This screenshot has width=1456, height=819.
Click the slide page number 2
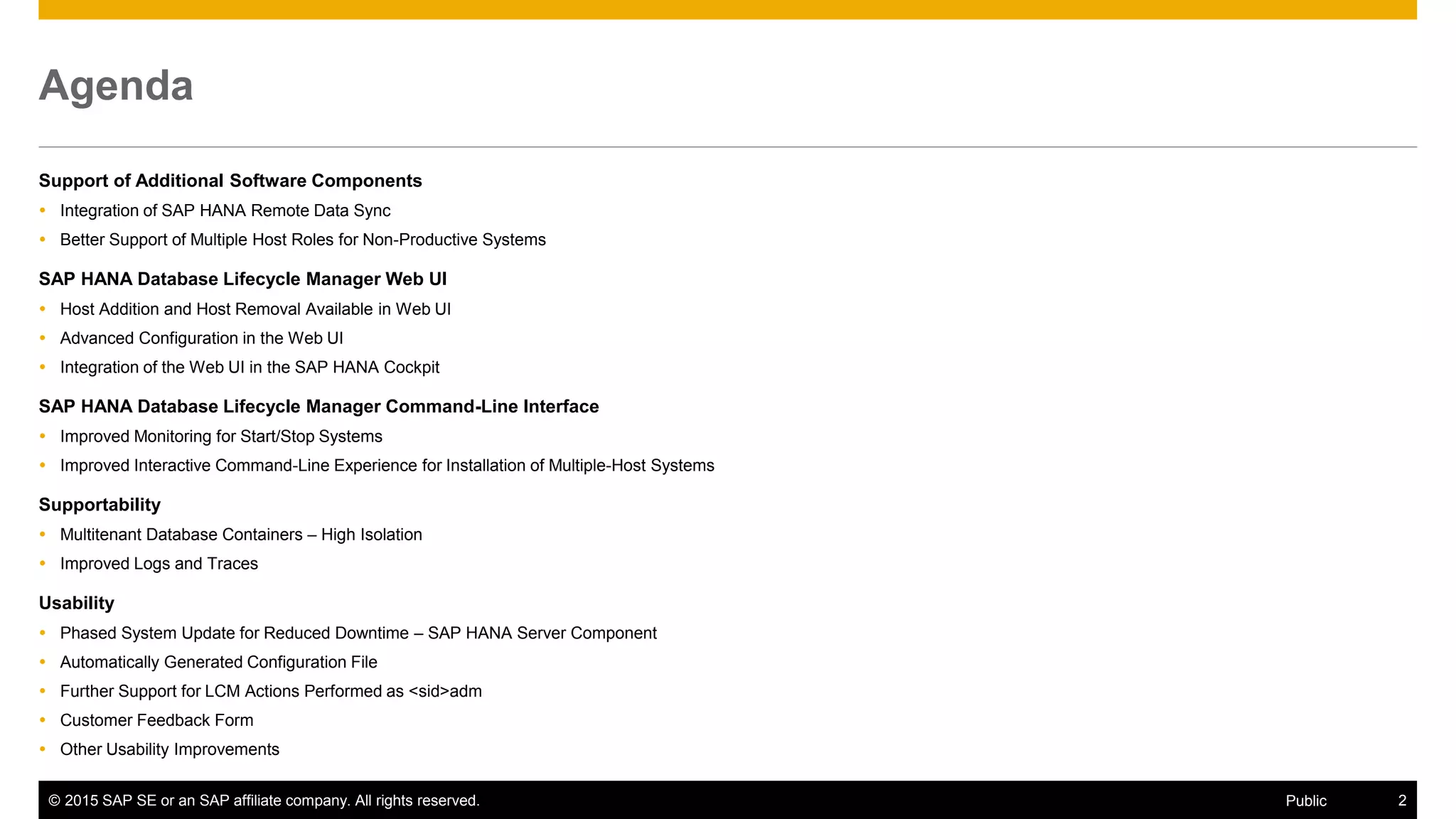point(1402,801)
